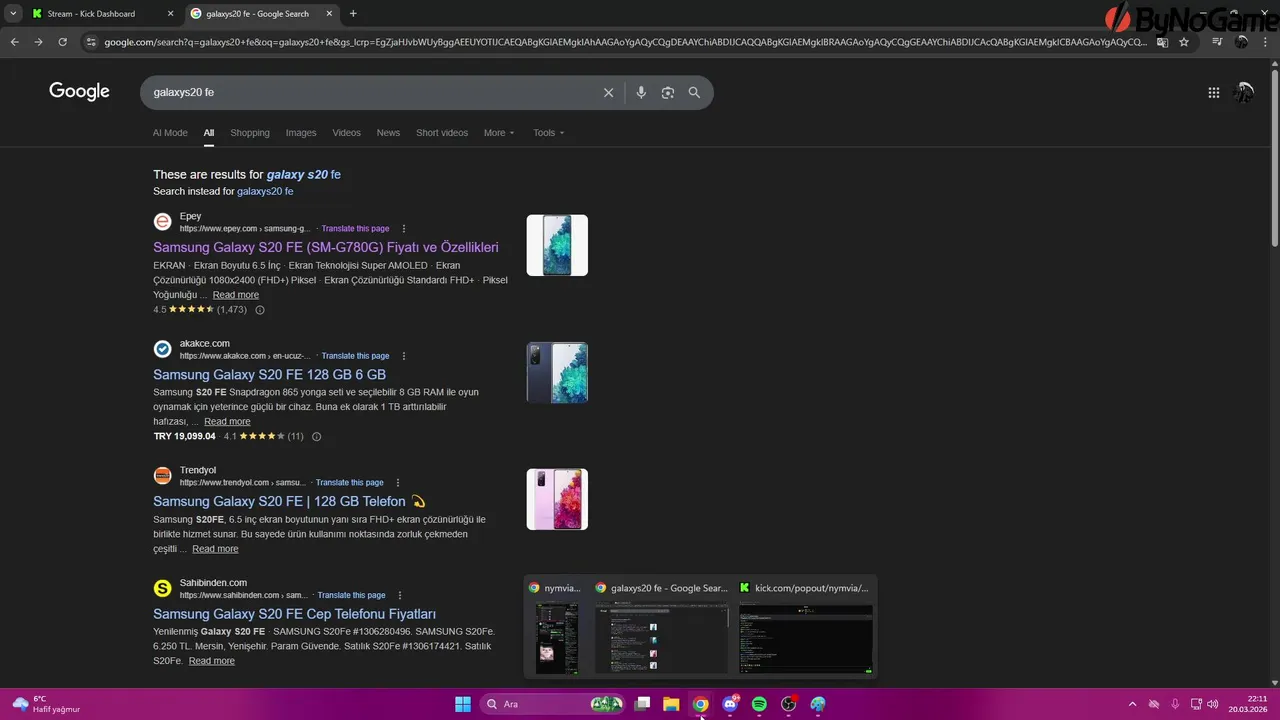This screenshot has height=720, width=1280.
Task: Select the News results tab
Action: pos(388,133)
